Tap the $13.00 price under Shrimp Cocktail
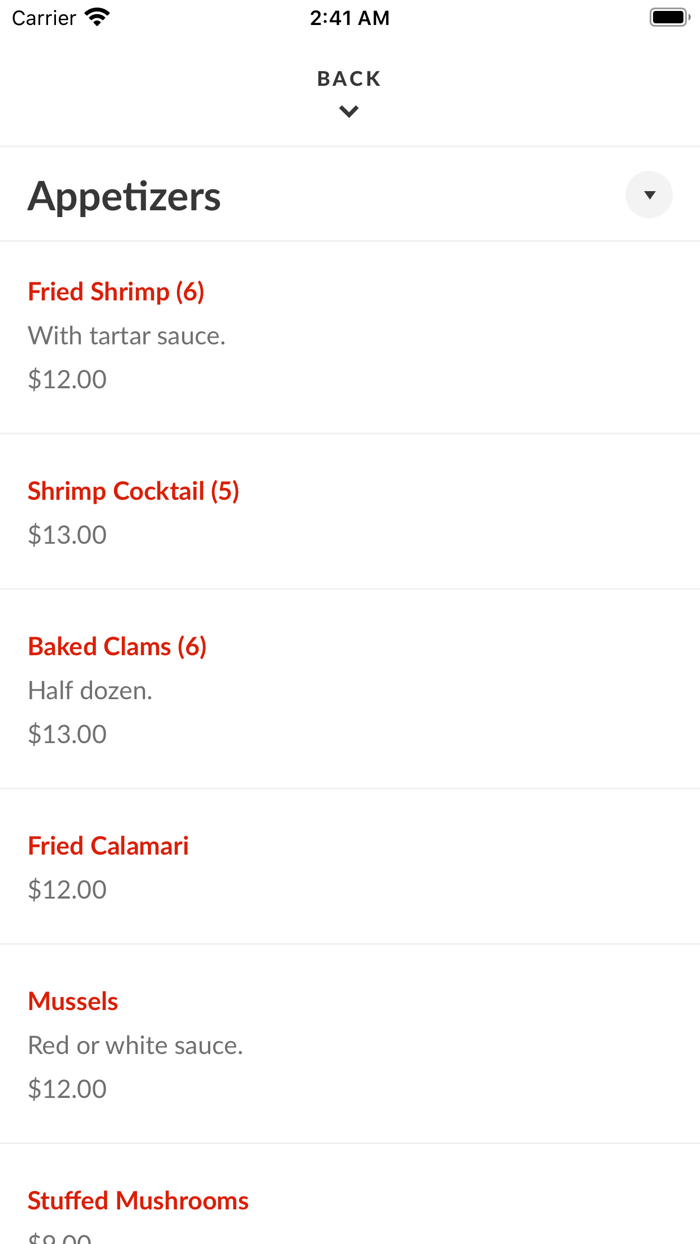 point(67,535)
